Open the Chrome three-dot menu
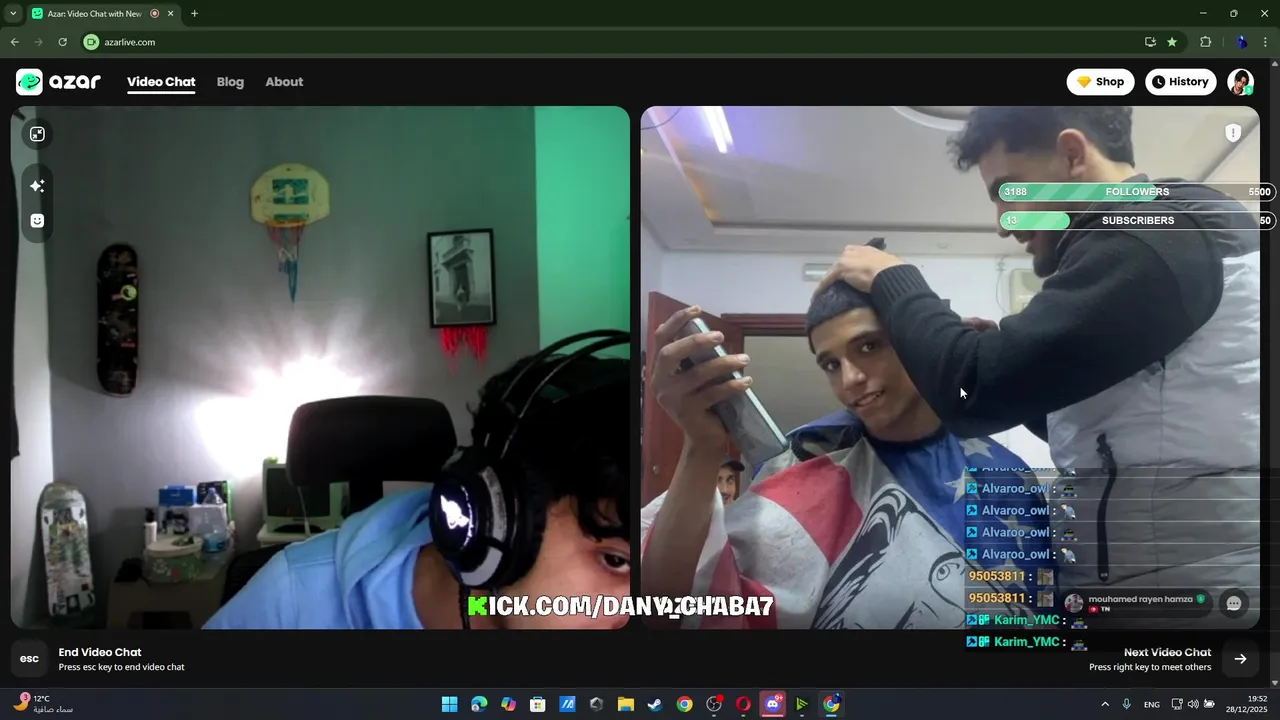 pyautogui.click(x=1265, y=42)
